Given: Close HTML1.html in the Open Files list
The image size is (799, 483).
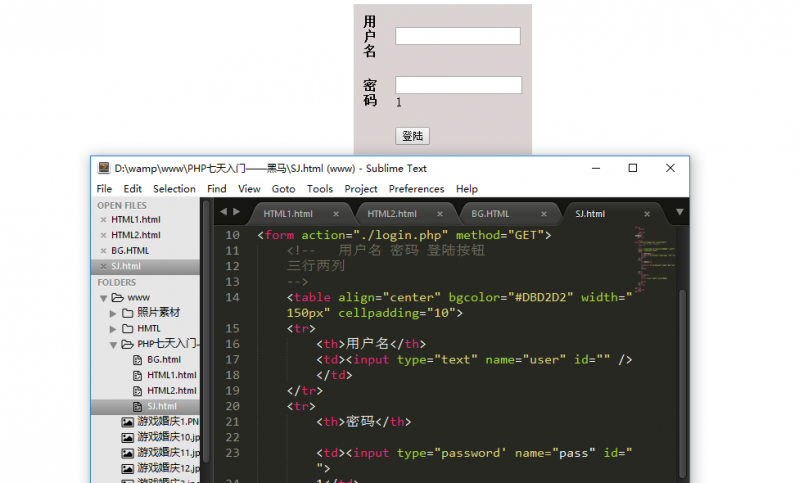Looking at the screenshot, I should [104, 220].
